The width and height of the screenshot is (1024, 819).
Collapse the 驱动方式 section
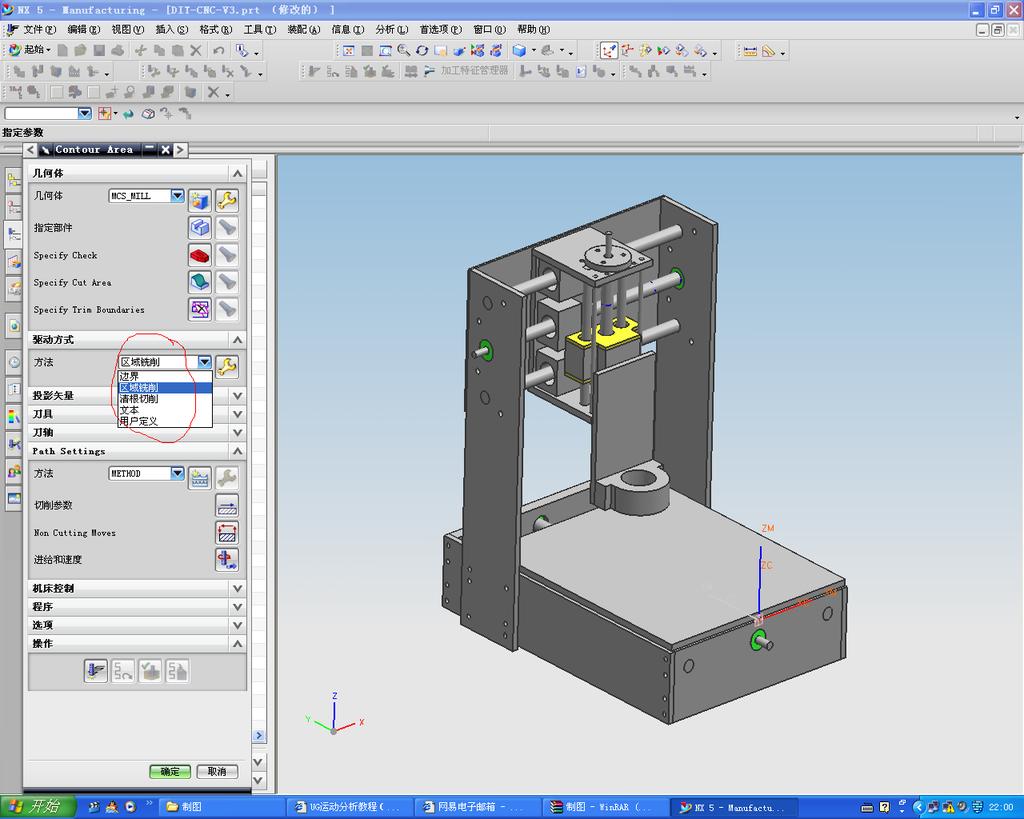(x=237, y=340)
